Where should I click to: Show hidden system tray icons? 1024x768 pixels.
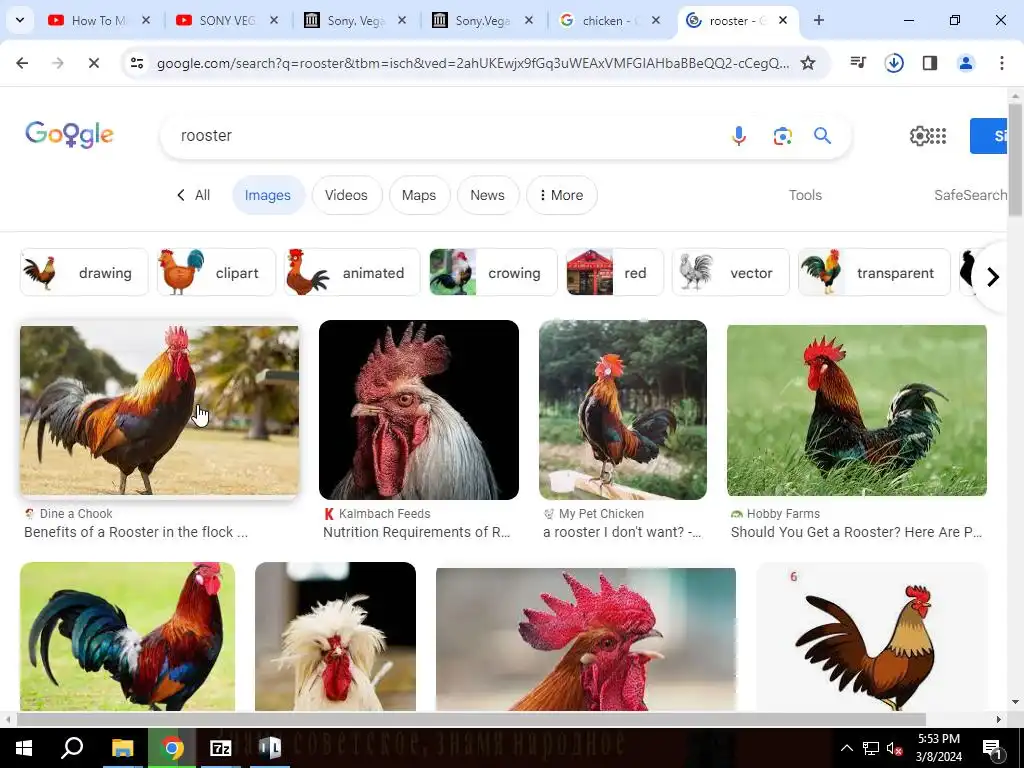click(x=846, y=748)
